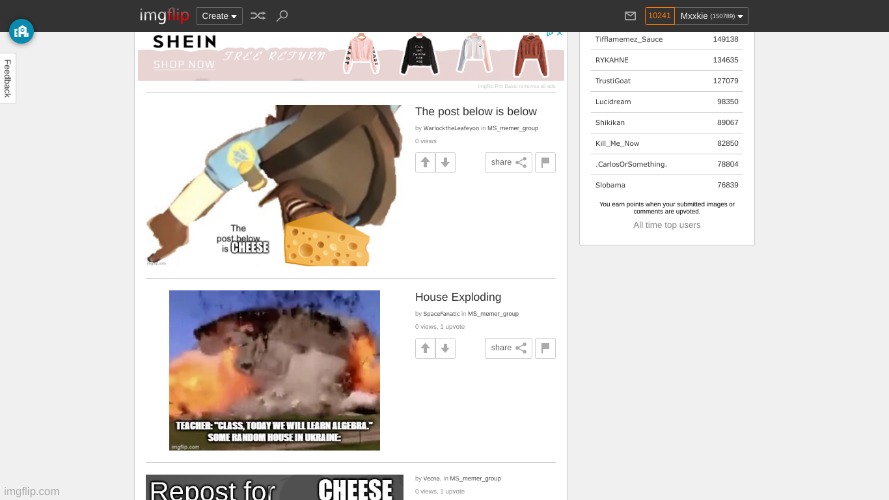Open the cheese shoe meme image

click(274, 185)
